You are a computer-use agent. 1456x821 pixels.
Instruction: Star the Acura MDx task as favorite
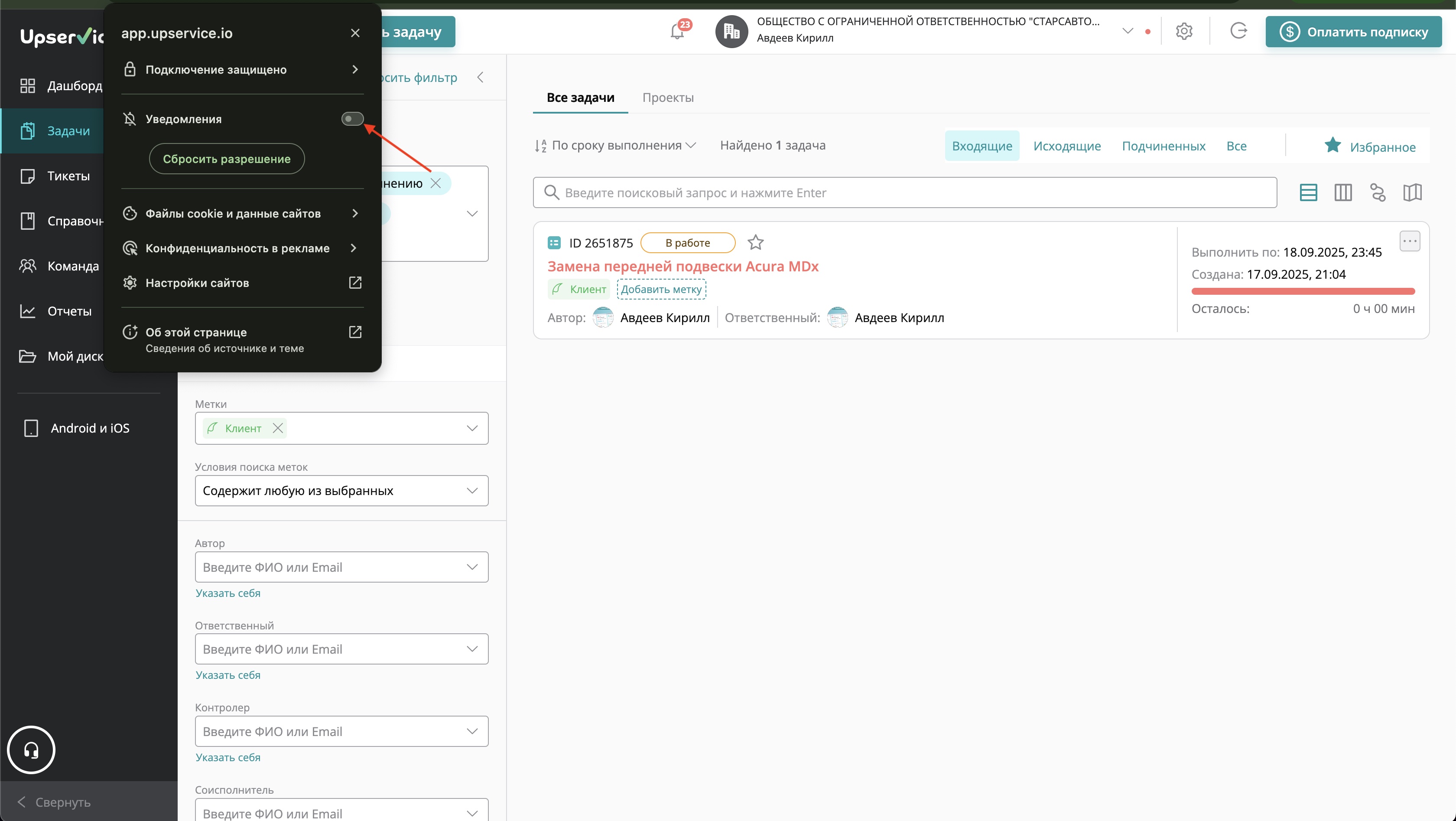tap(755, 243)
